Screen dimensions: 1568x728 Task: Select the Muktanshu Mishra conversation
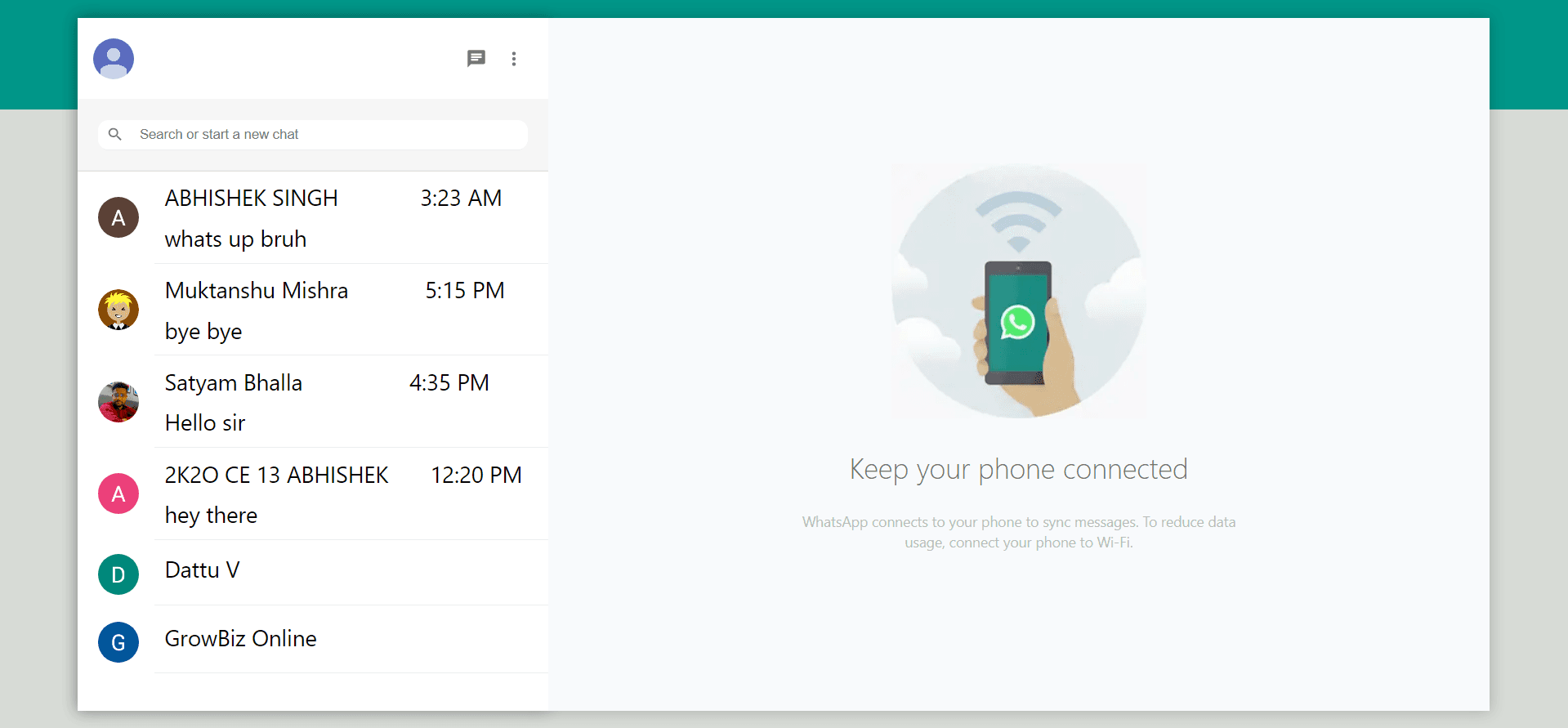tap(256, 291)
